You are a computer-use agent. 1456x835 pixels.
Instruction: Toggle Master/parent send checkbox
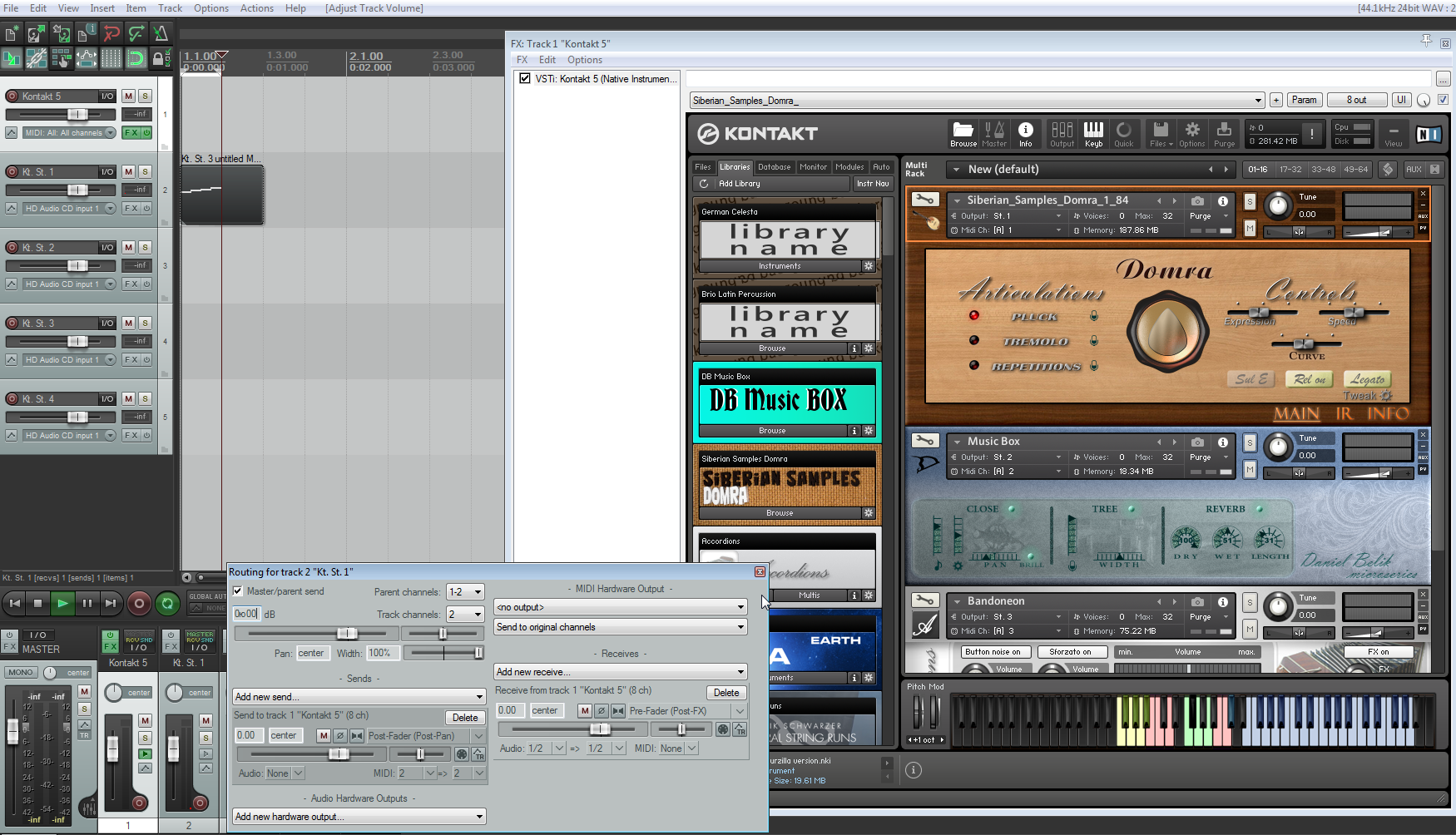[238, 591]
